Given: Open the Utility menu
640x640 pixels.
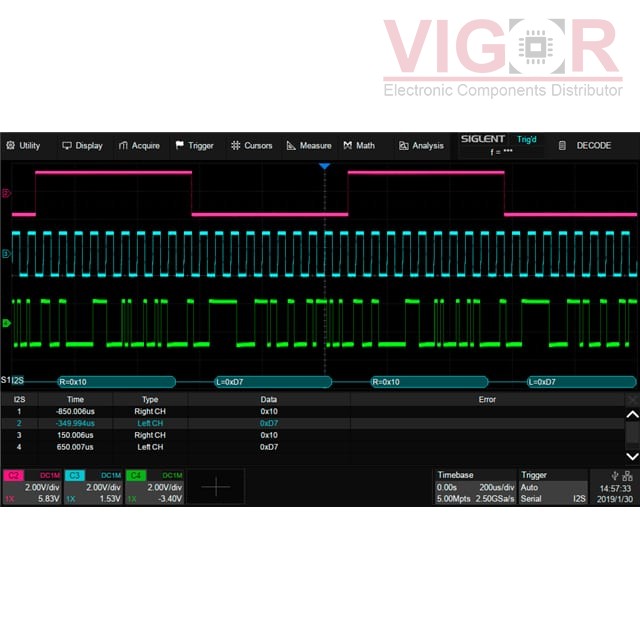Looking at the screenshot, I should coord(23,146).
